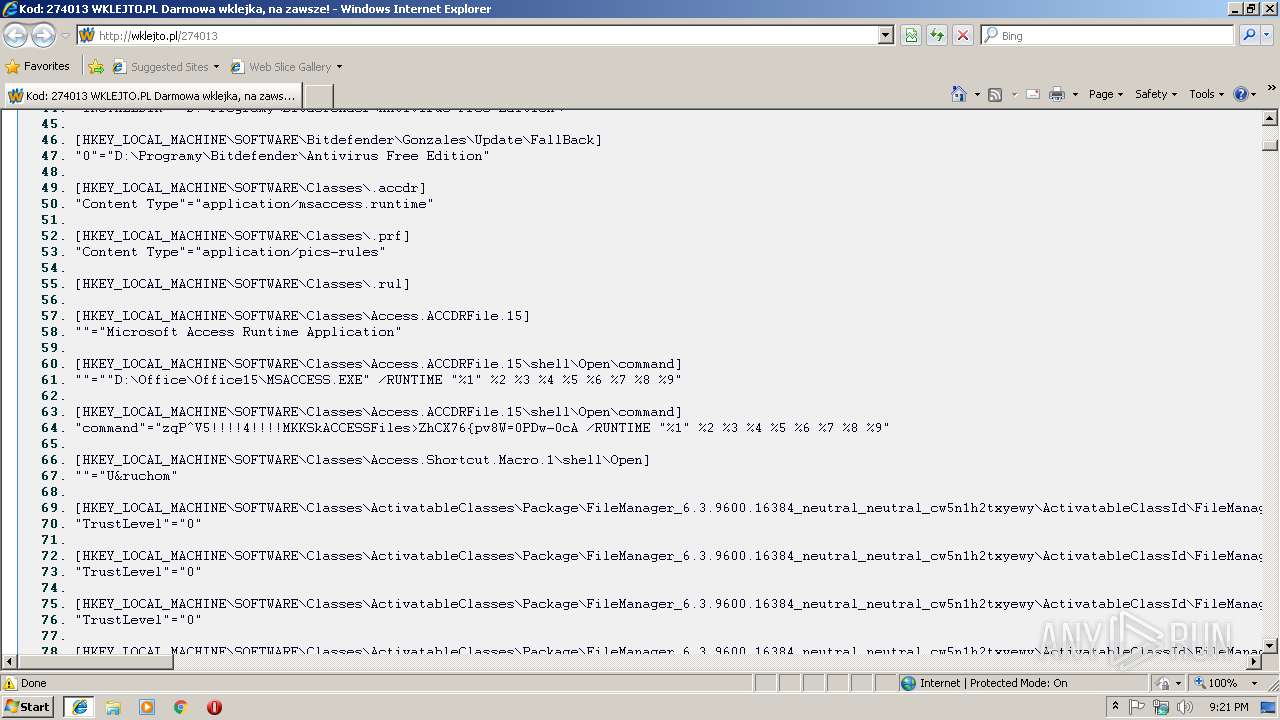Viewport: 1280px width, 720px height.
Task: Click line 53 application/pics-rules text
Action: [x=230, y=252]
